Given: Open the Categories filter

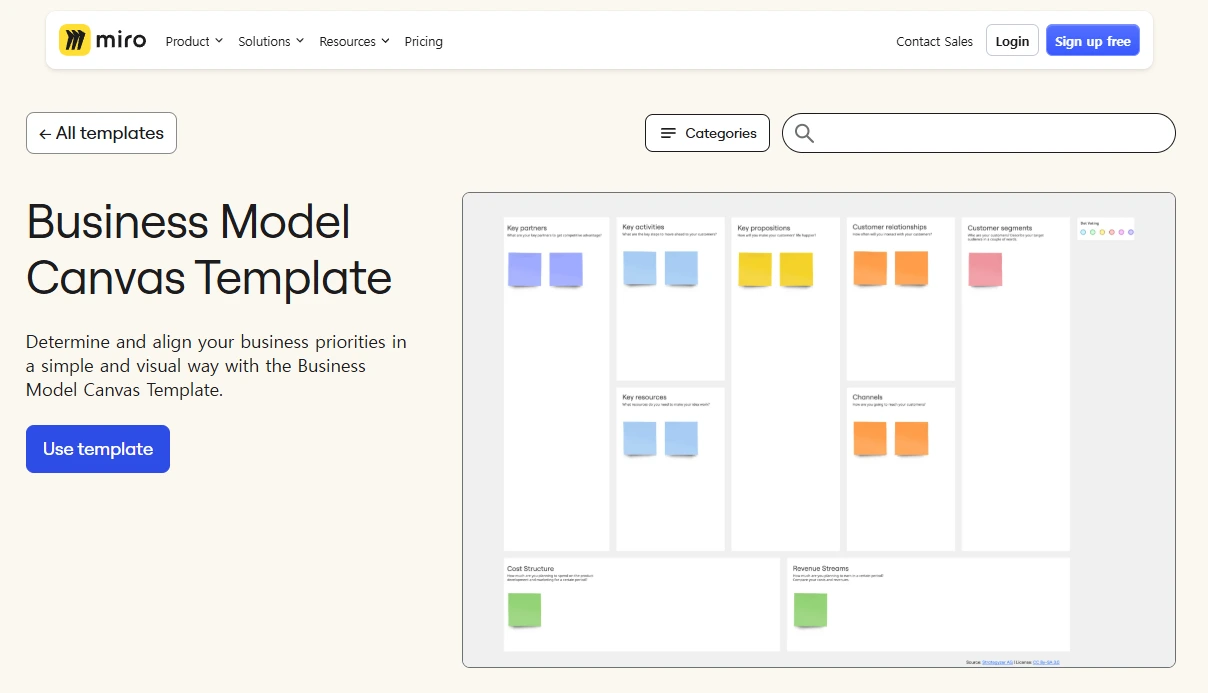Looking at the screenshot, I should click(707, 133).
